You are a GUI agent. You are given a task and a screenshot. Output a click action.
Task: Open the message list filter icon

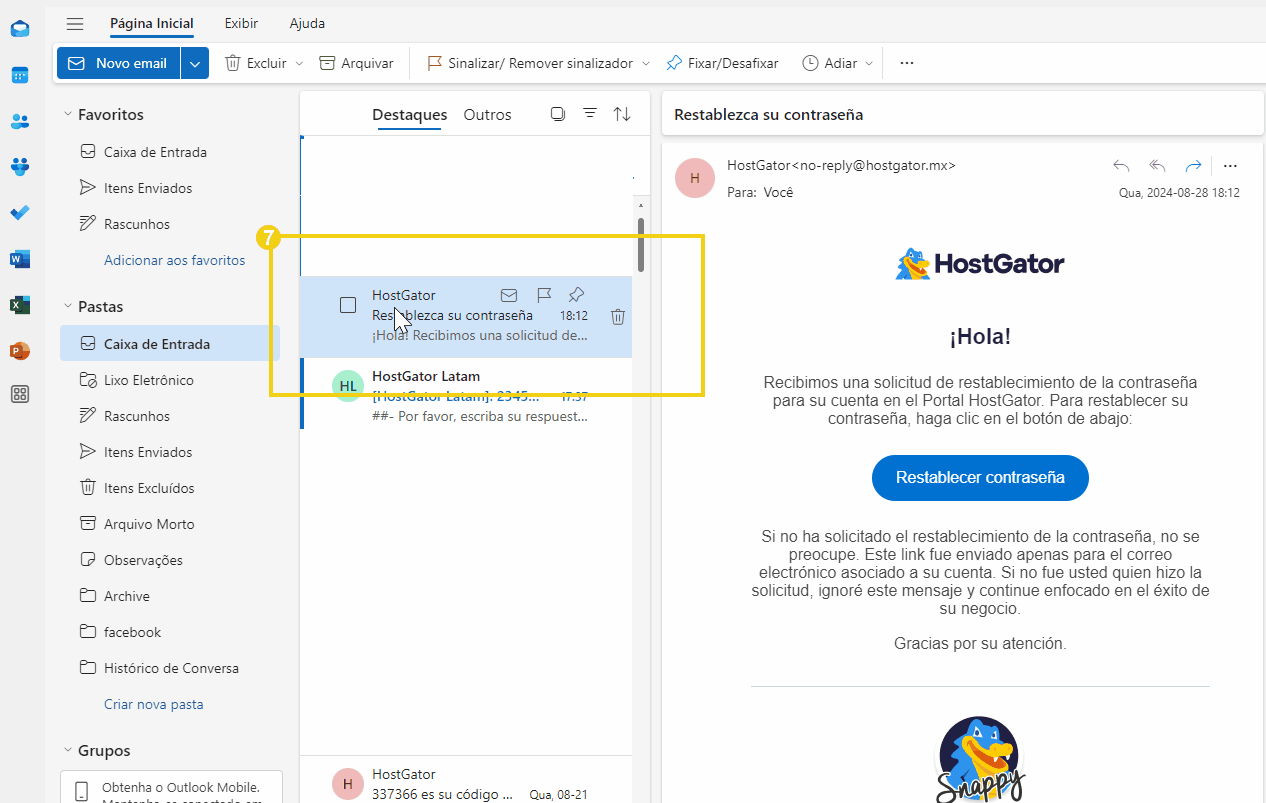pyautogui.click(x=590, y=114)
